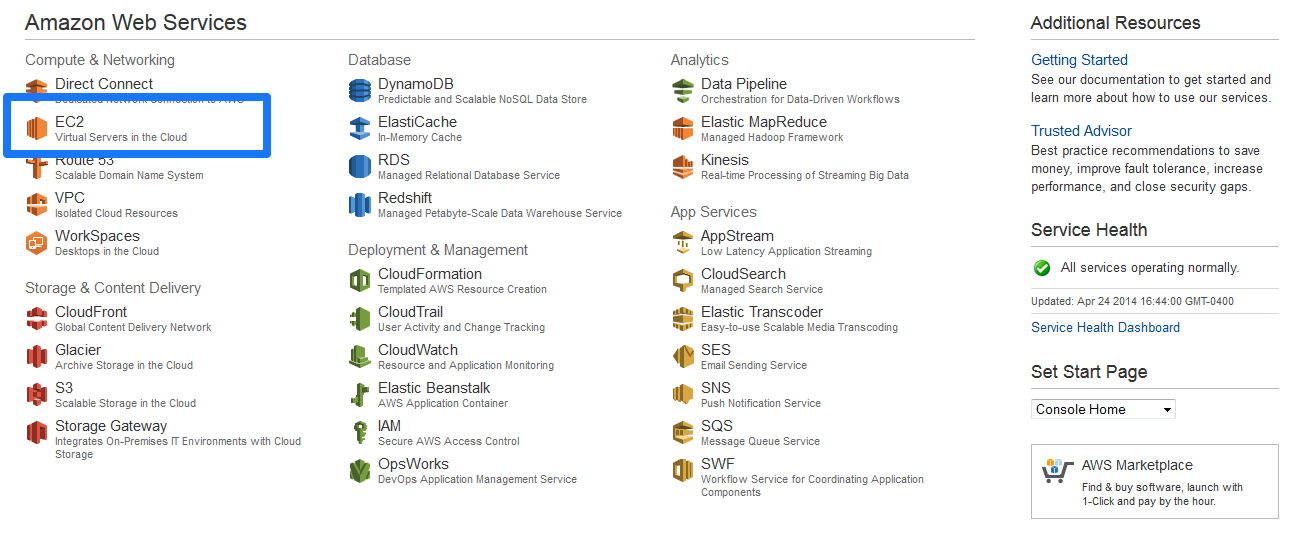Click the VPC service icon
The image size is (1297, 560).
pos(37,205)
